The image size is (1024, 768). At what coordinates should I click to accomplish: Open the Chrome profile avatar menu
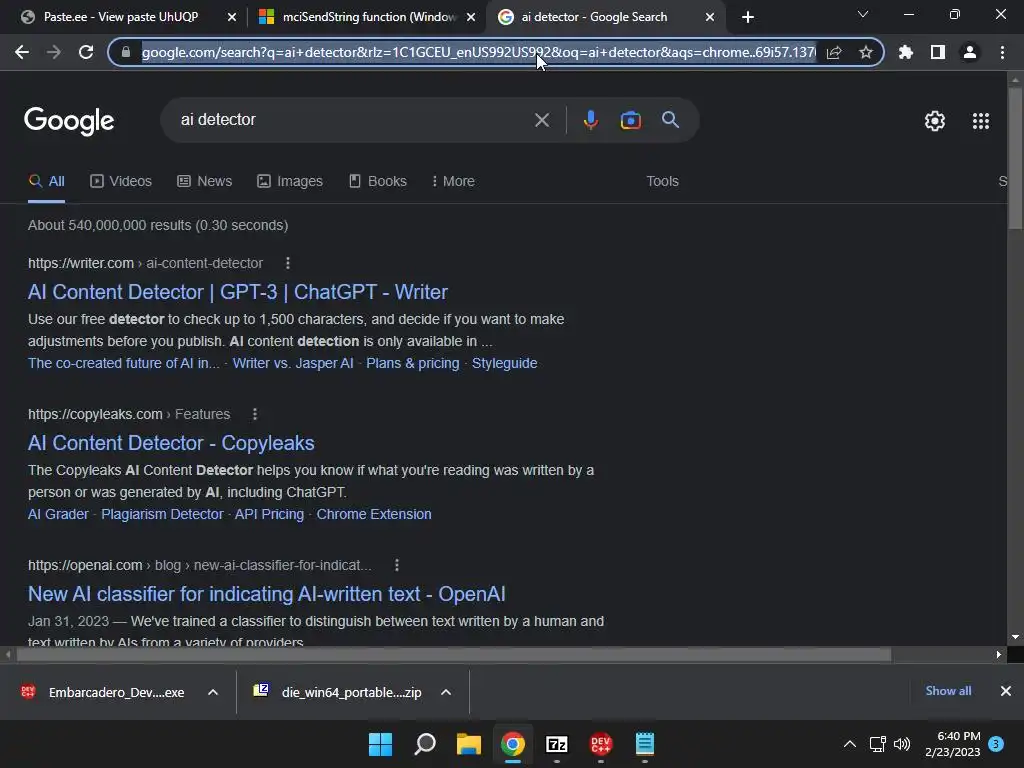tap(970, 52)
